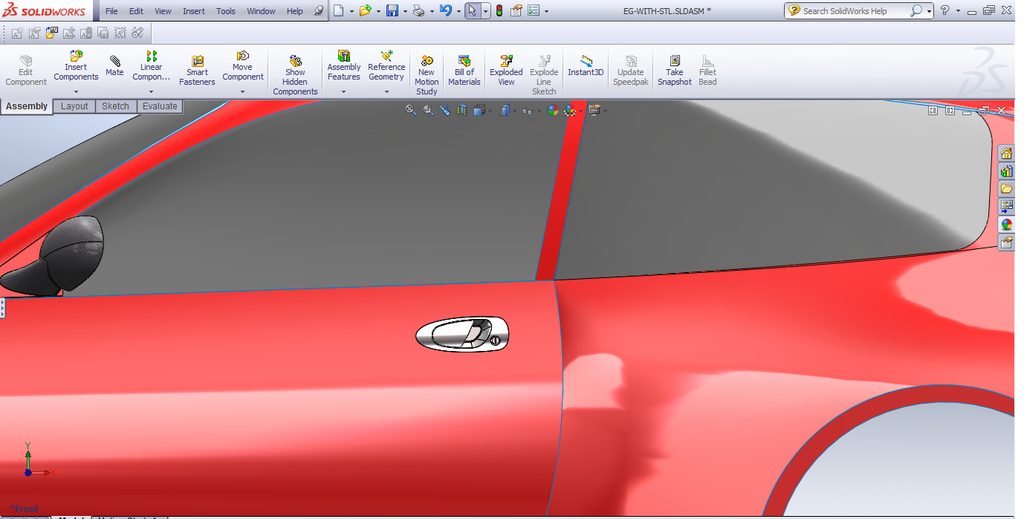Viewport: 1024px width, 519px height.
Task: Click the Exploded View tool
Action: 506,70
